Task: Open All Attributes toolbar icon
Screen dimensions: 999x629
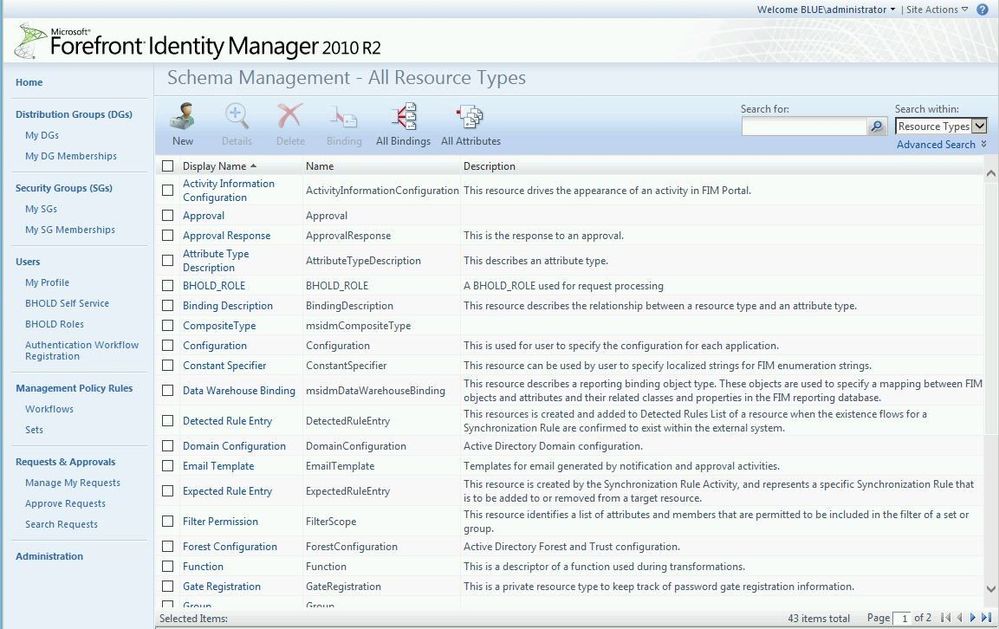Action: 470,117
